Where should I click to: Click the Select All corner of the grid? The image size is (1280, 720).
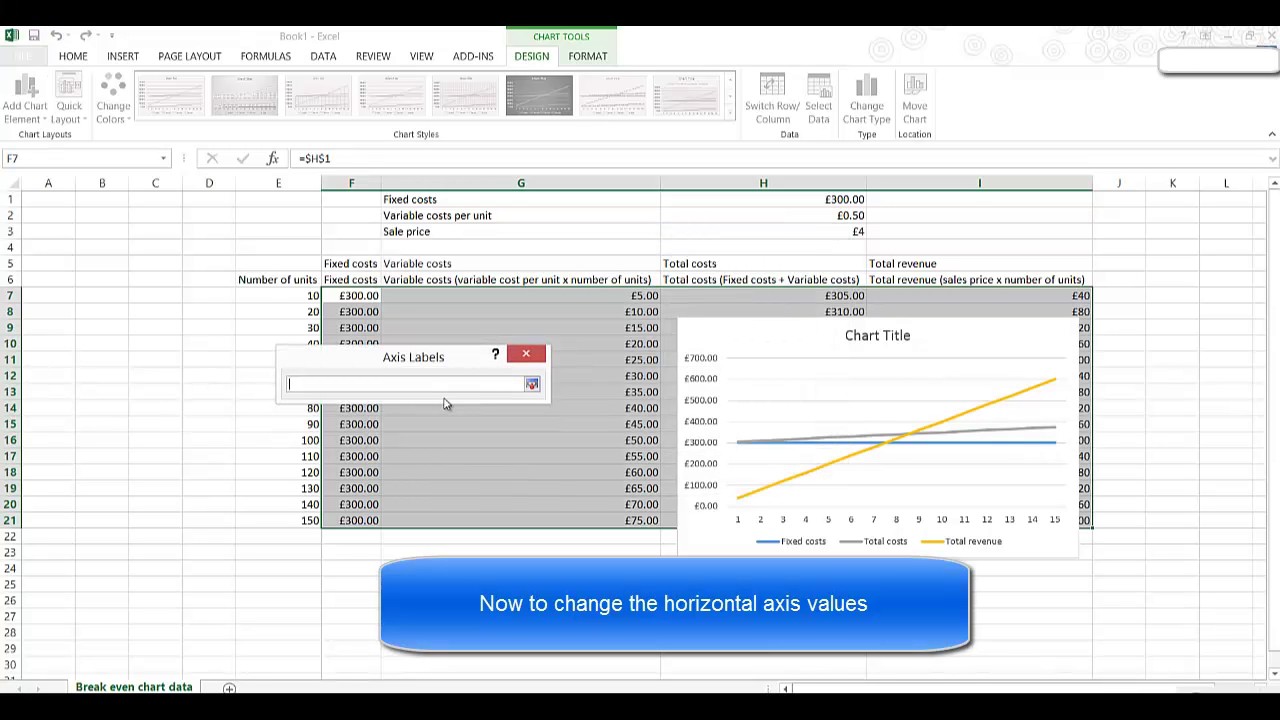pos(10,183)
